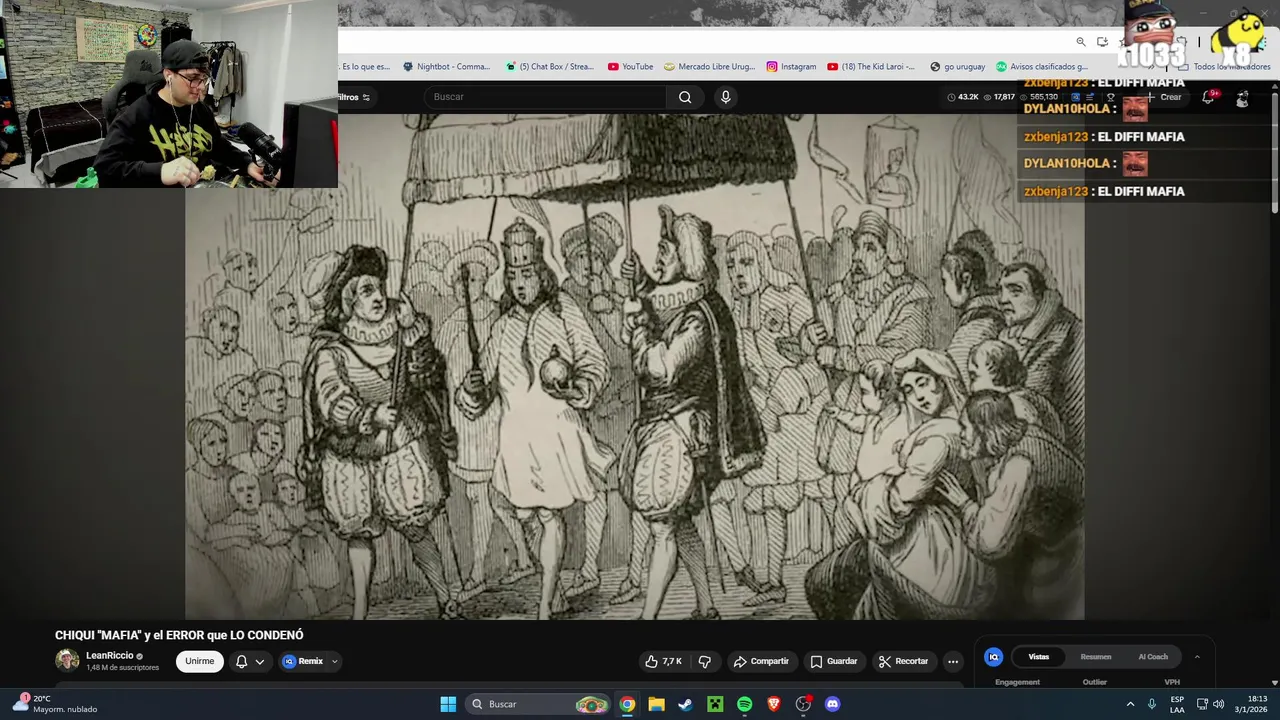This screenshot has width=1280, height=720.
Task: Click the Crear create button
Action: click(x=1164, y=97)
